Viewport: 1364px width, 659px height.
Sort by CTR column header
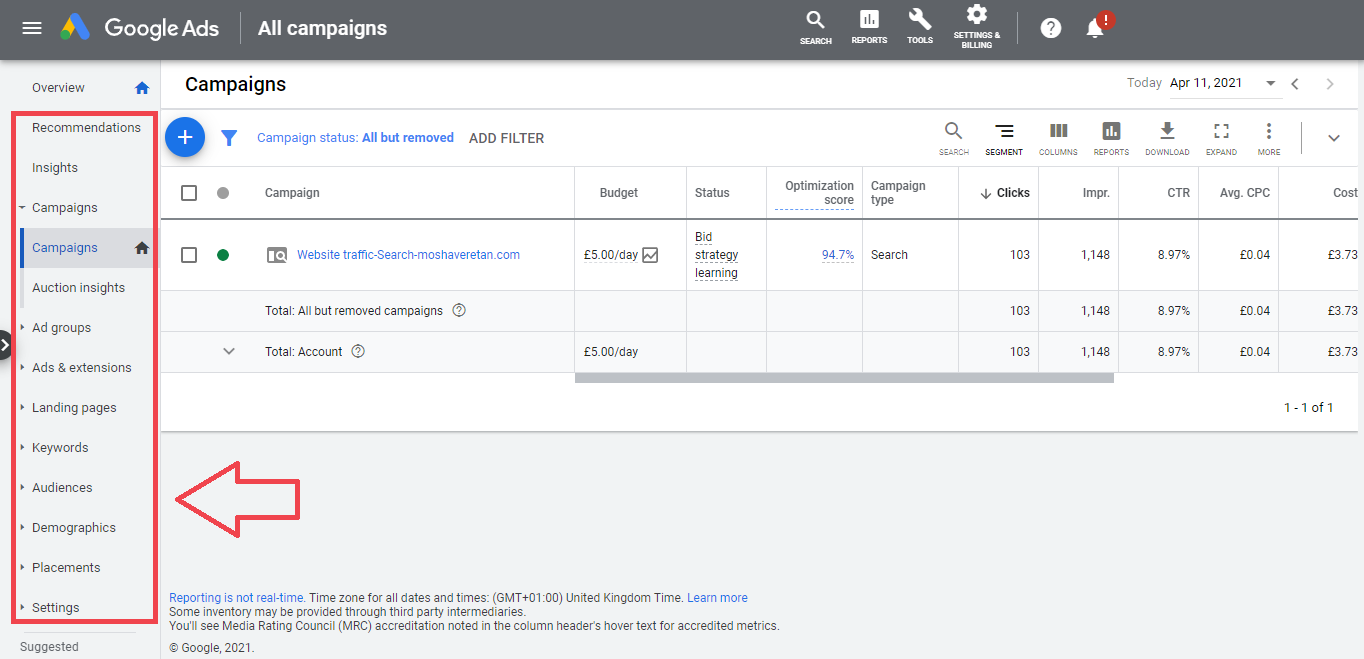coord(1179,193)
